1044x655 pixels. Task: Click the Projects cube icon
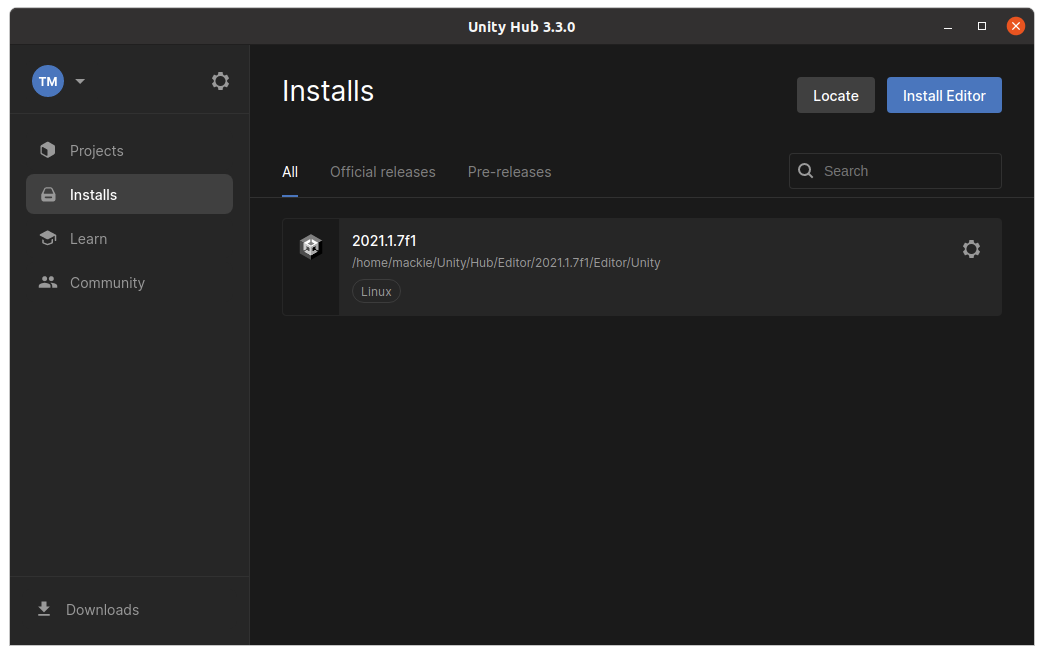tap(47, 150)
